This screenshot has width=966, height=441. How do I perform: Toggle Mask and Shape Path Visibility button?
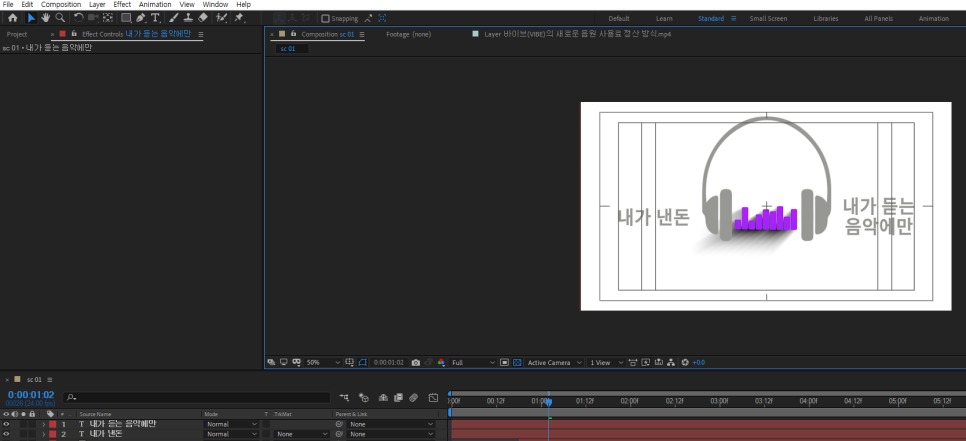[362, 363]
